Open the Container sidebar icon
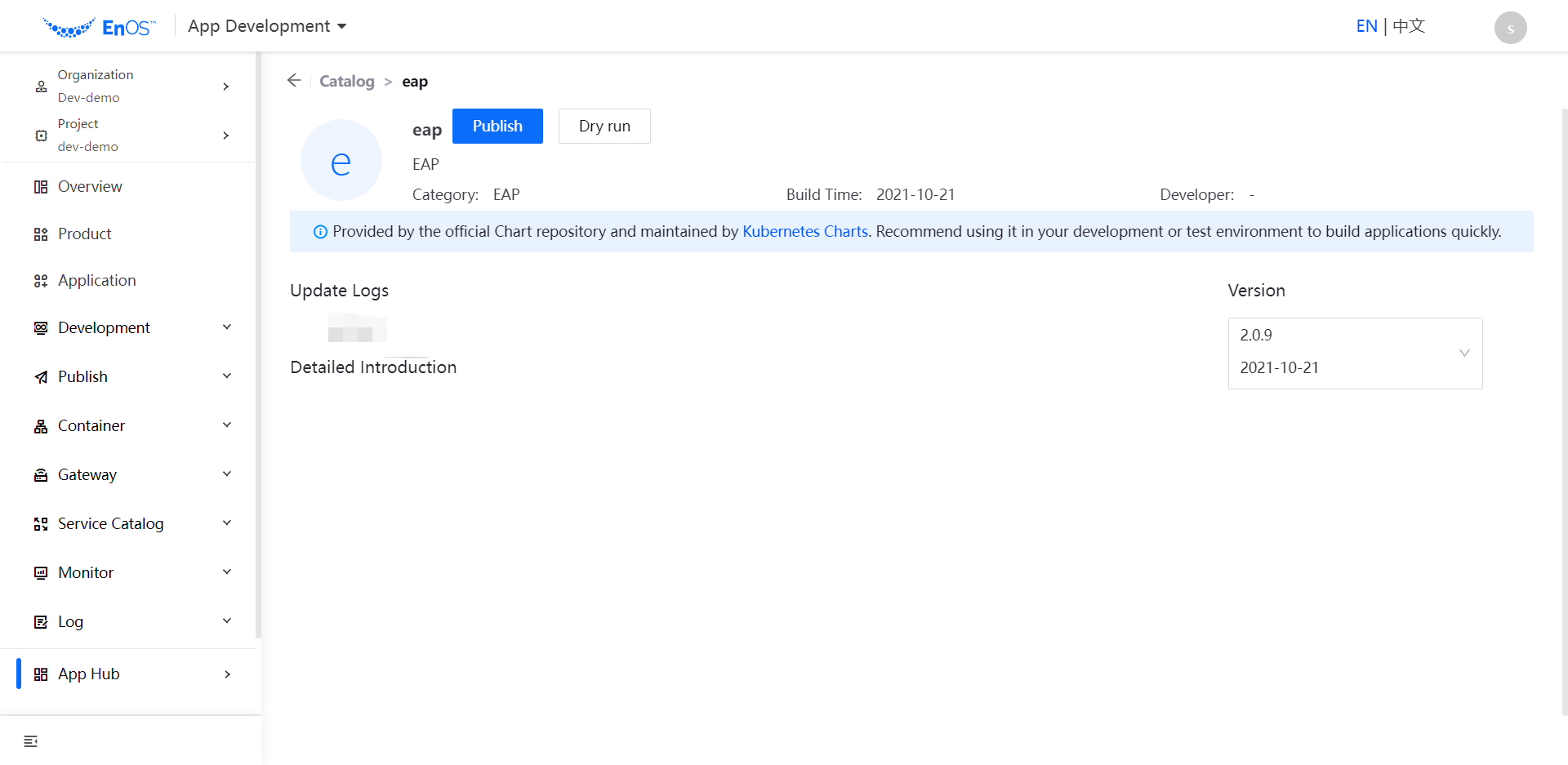This screenshot has height=765, width=1568. pos(41,425)
